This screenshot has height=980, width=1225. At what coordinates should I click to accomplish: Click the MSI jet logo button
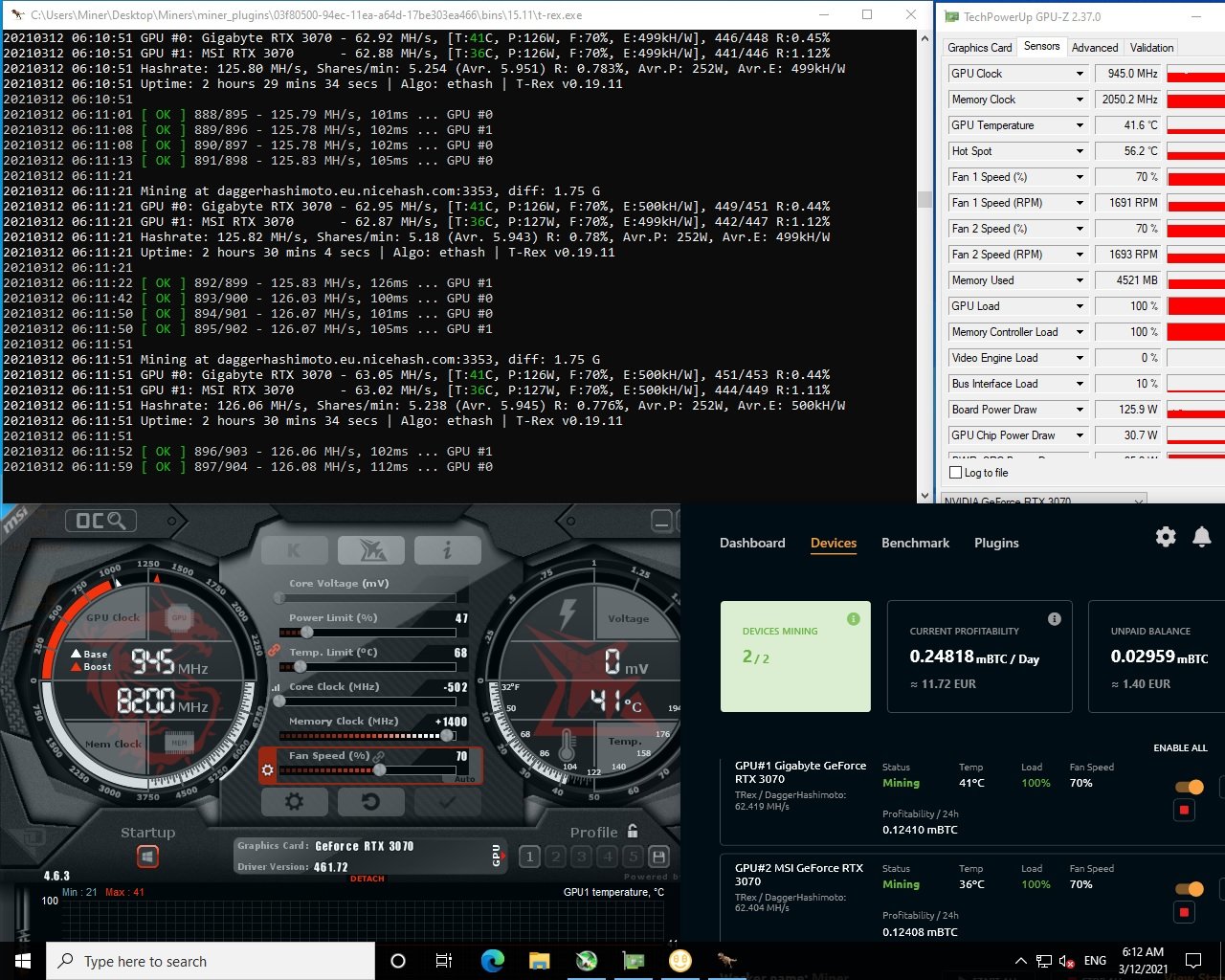pyautogui.click(x=369, y=550)
